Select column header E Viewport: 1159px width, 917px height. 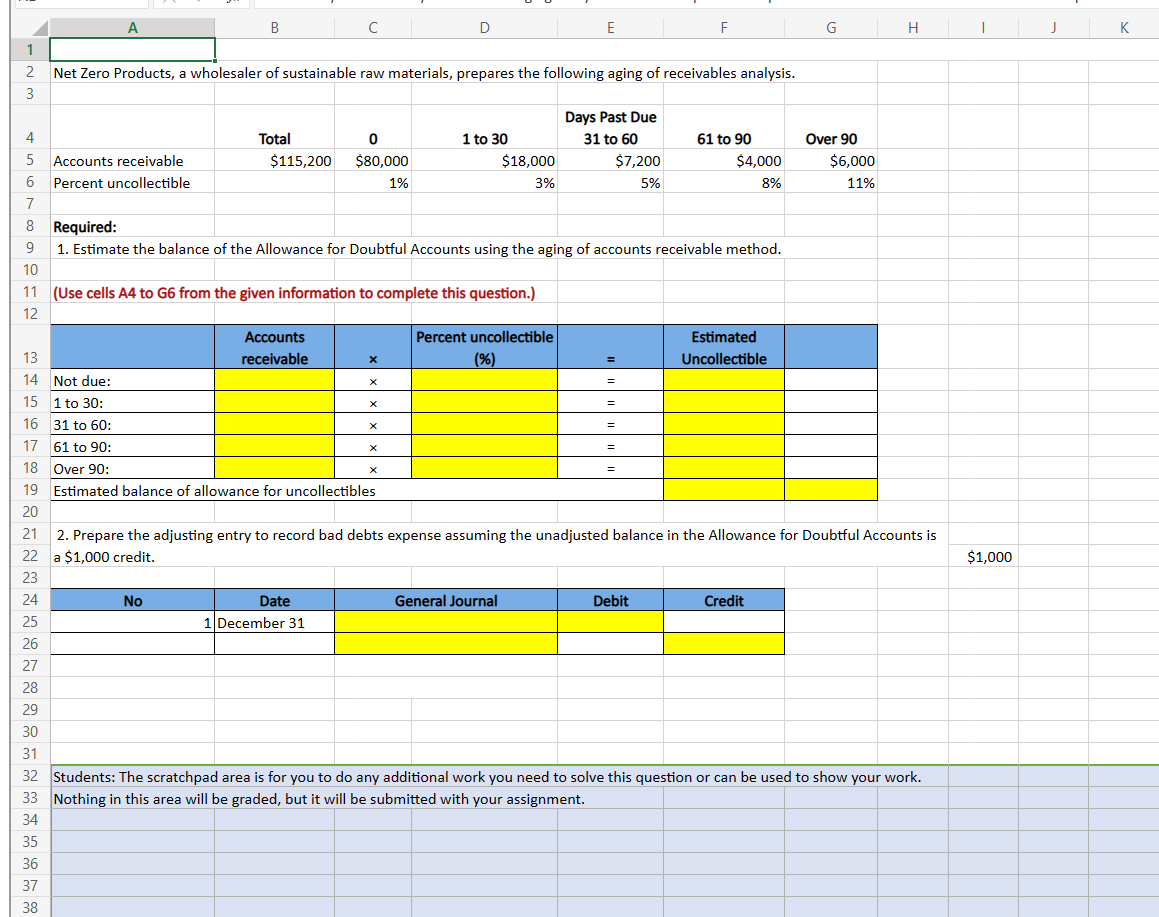pyautogui.click(x=610, y=27)
